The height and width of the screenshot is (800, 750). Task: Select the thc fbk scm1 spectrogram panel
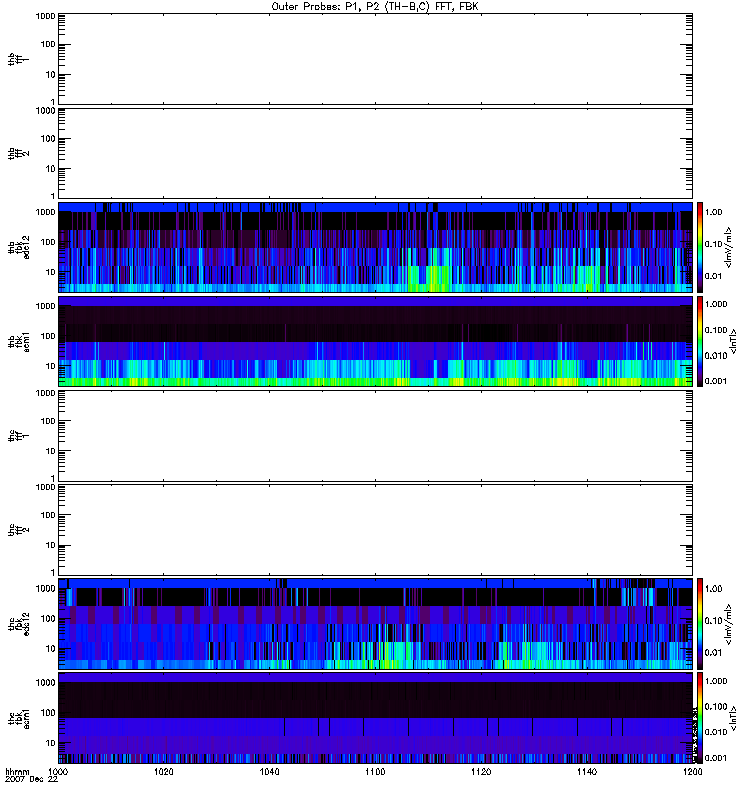point(375,717)
